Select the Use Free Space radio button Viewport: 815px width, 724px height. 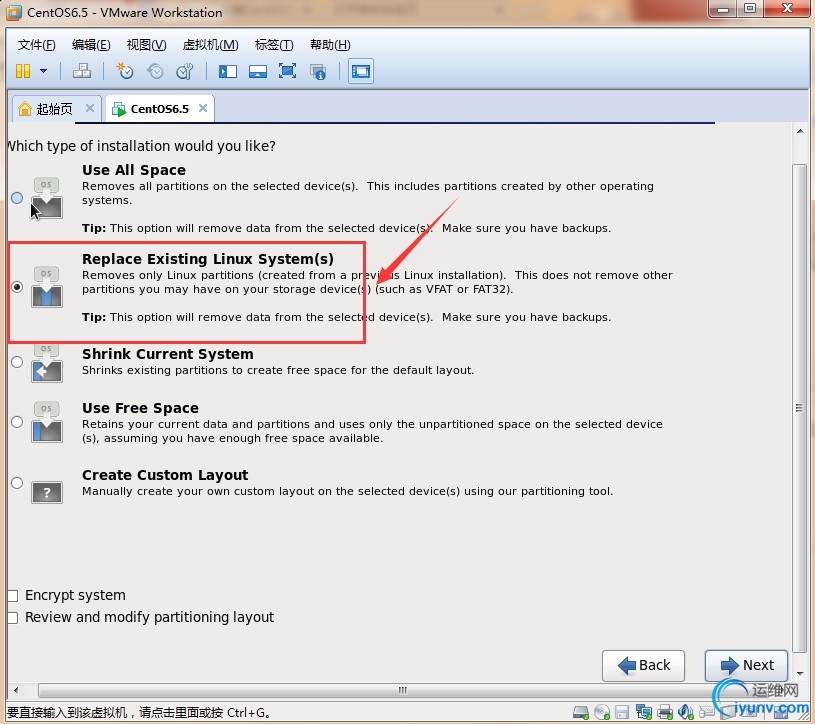coord(17,422)
